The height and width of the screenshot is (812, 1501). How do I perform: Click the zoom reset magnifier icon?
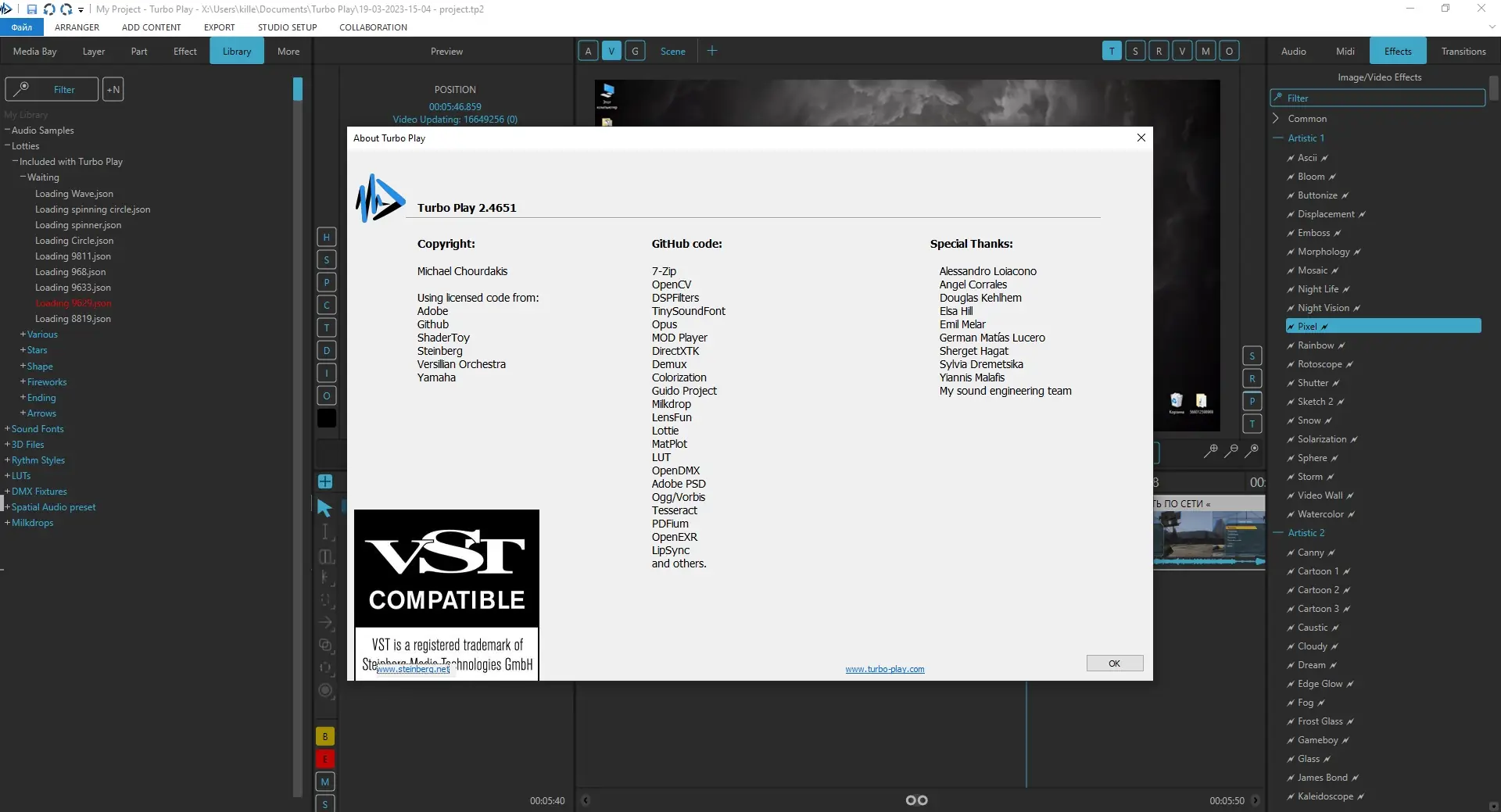click(x=1251, y=451)
